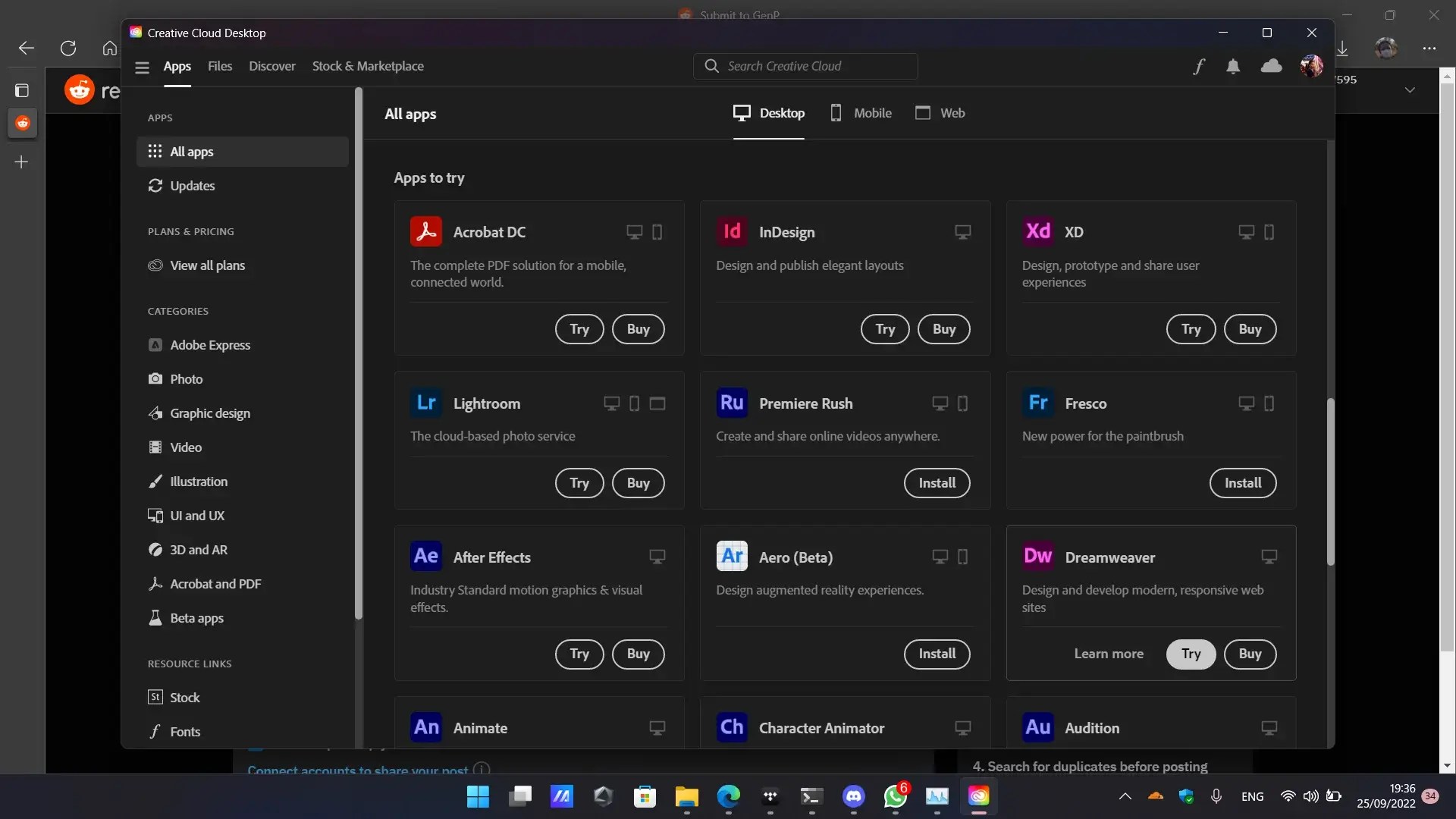Click Buy for InDesign
Screen dimensions: 1456x819
coord(944,329)
